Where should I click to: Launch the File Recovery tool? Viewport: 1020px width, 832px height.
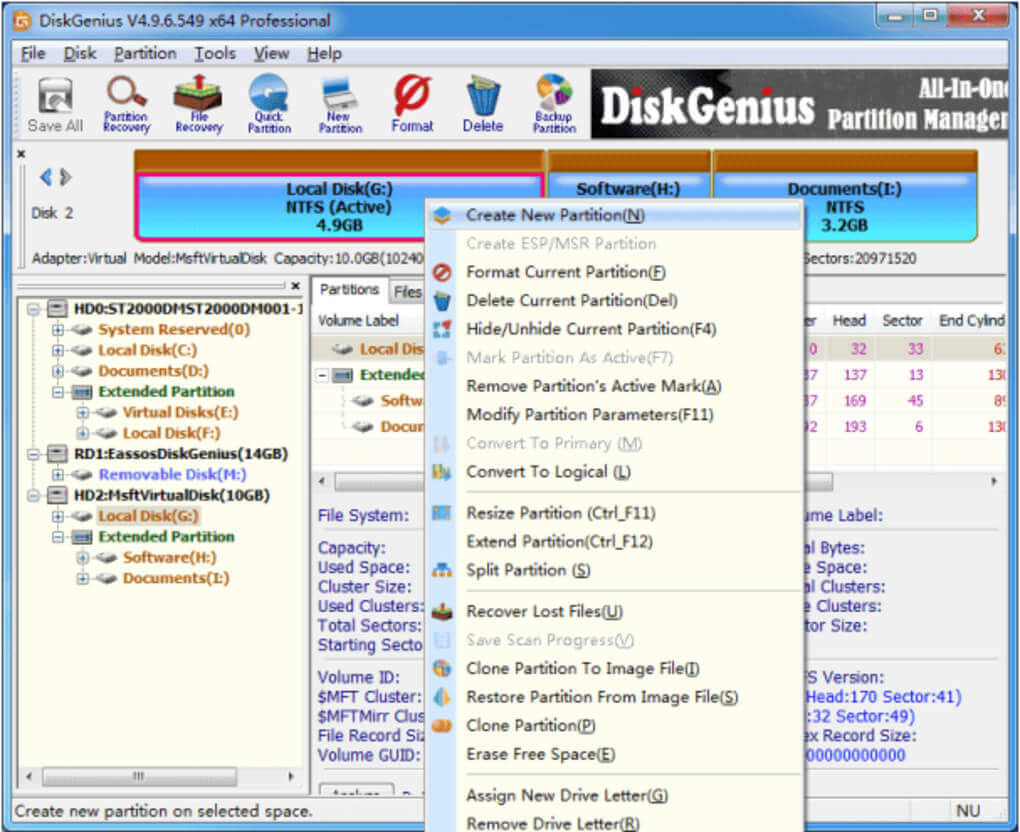point(197,103)
